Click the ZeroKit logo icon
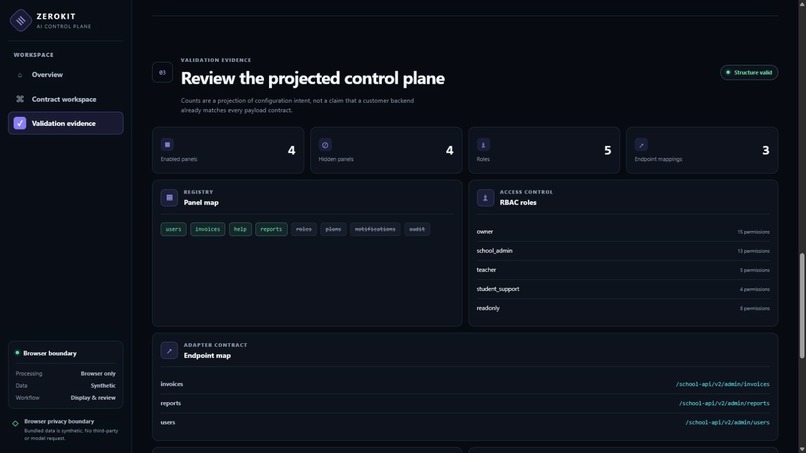806x453 pixels. click(x=21, y=21)
